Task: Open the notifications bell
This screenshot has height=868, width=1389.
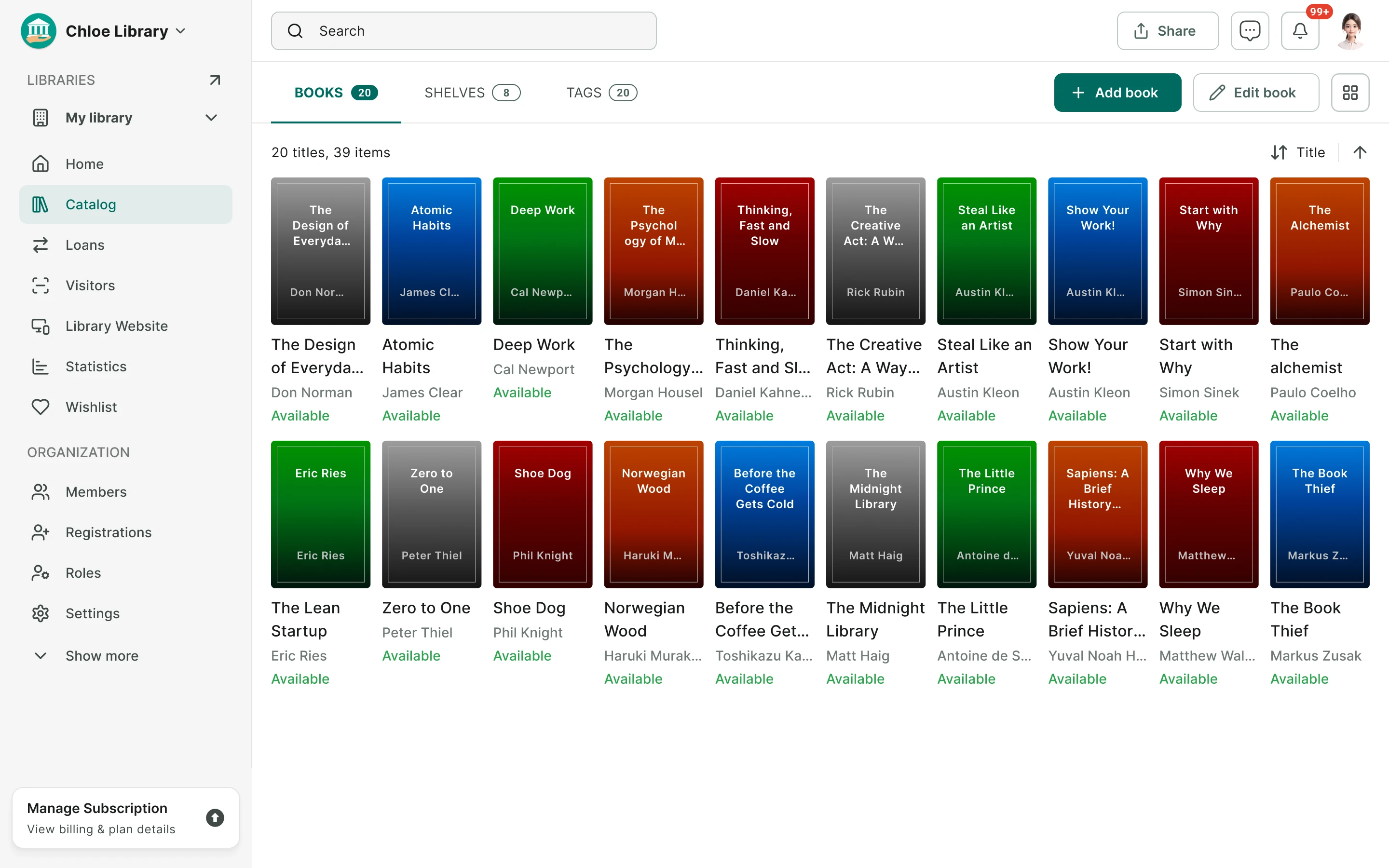Action: point(1300,31)
